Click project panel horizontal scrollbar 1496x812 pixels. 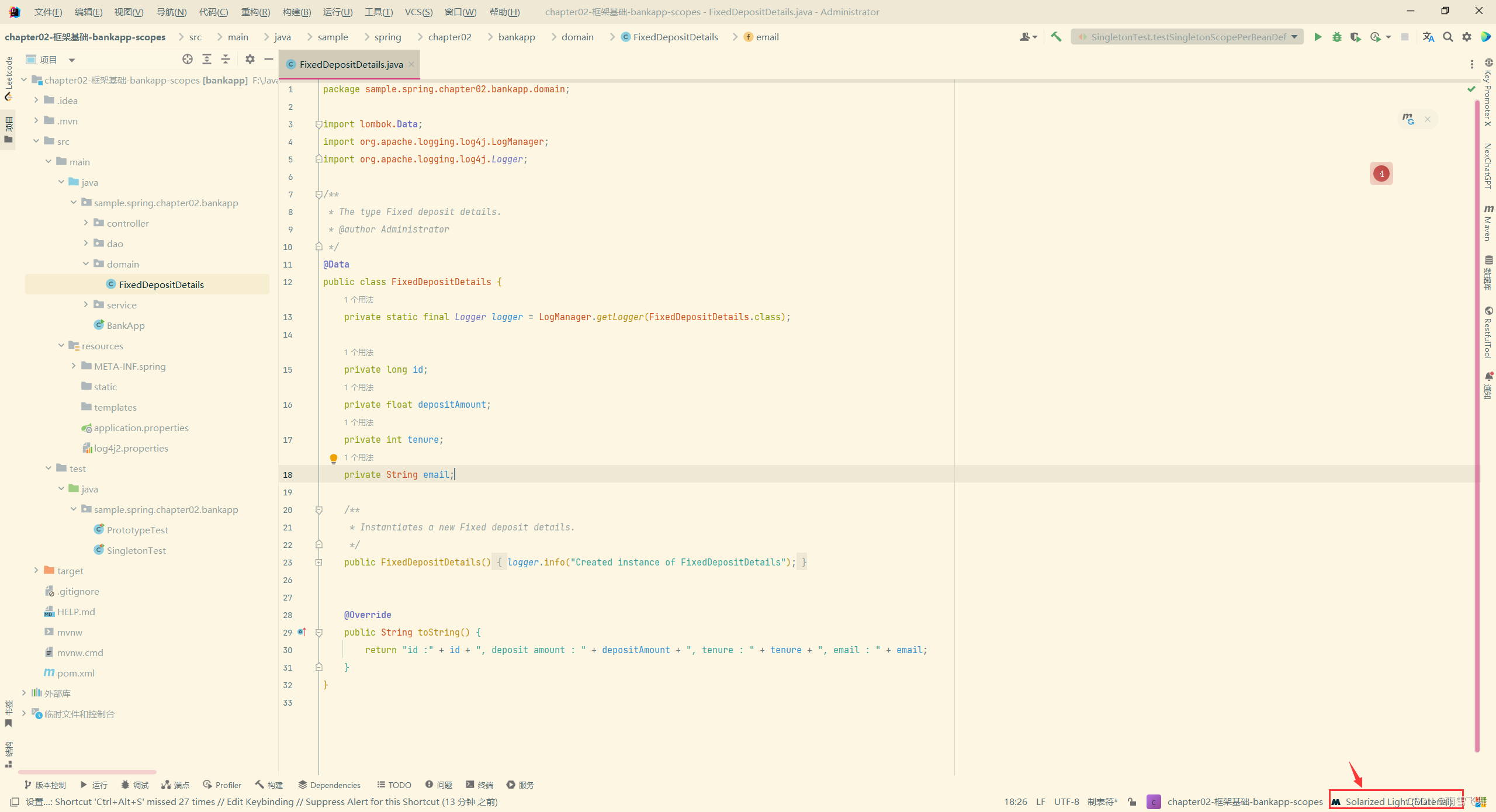point(88,772)
